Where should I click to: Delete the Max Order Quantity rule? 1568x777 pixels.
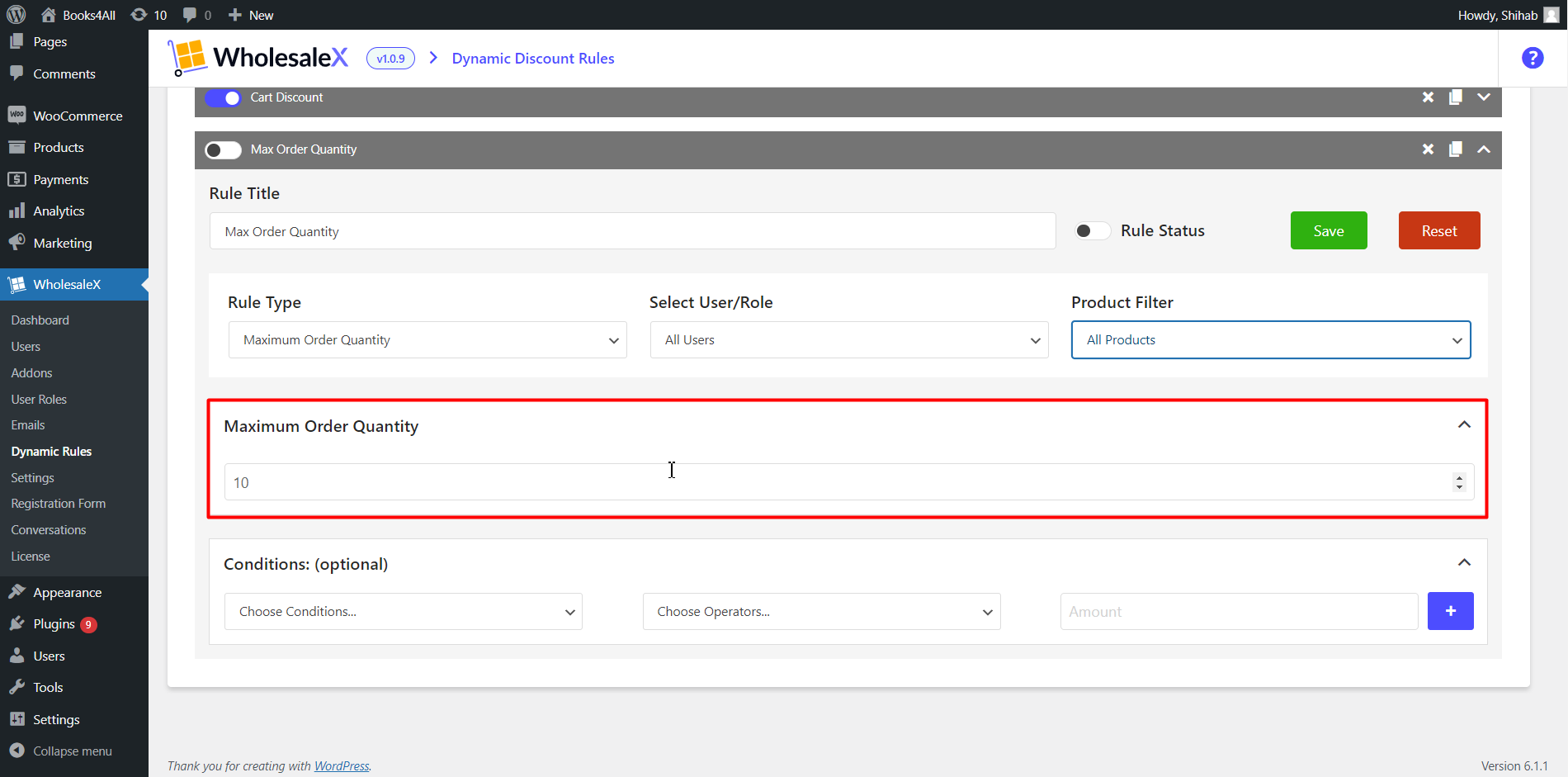(1429, 149)
